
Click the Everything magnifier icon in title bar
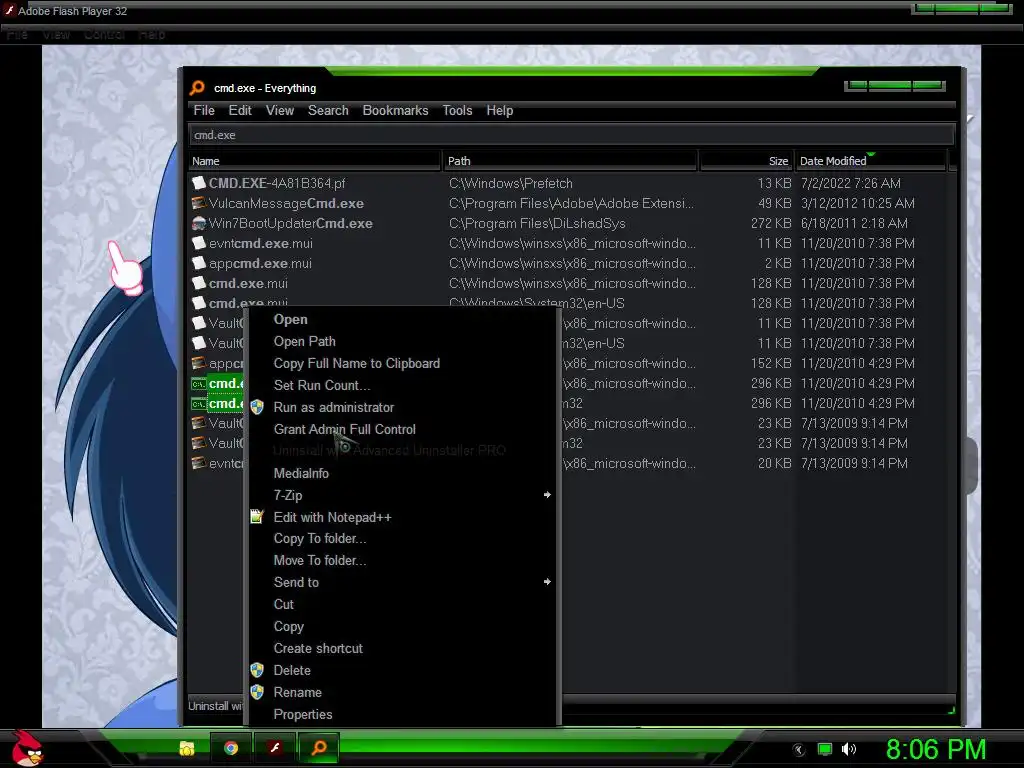197,88
